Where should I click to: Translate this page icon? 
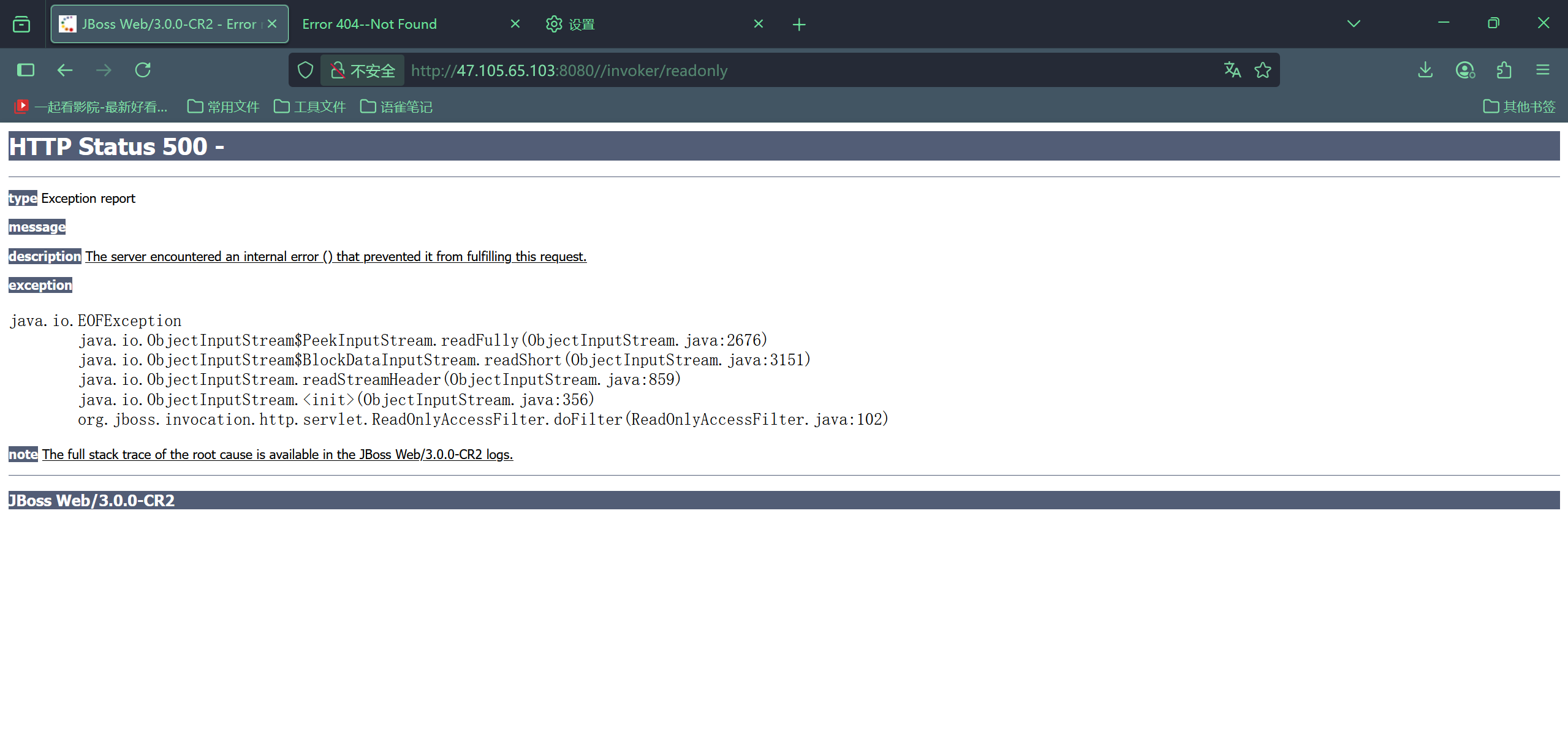point(1232,70)
